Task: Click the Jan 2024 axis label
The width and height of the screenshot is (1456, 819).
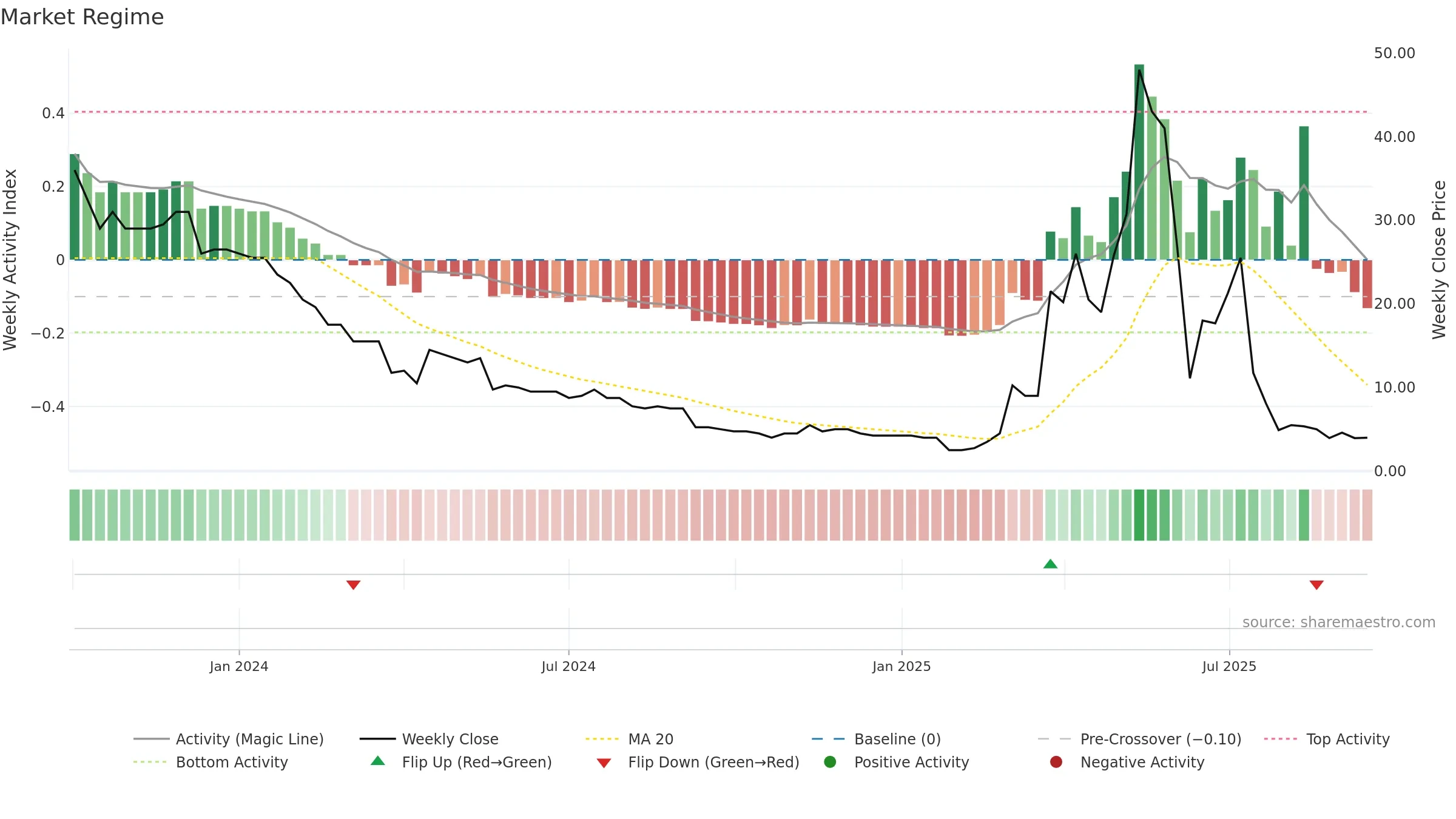Action: pyautogui.click(x=239, y=666)
